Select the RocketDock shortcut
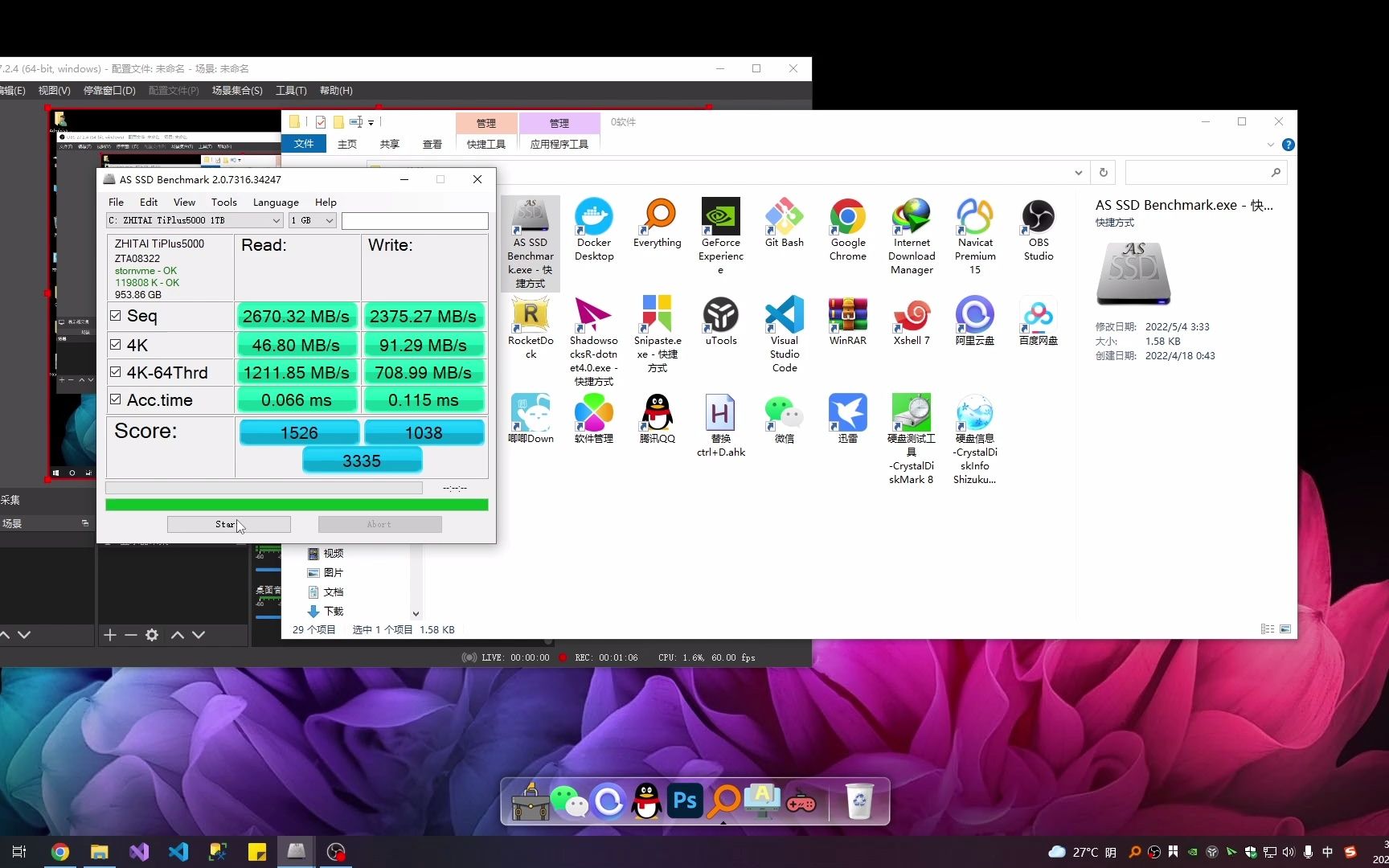The image size is (1389, 868). pos(531,328)
